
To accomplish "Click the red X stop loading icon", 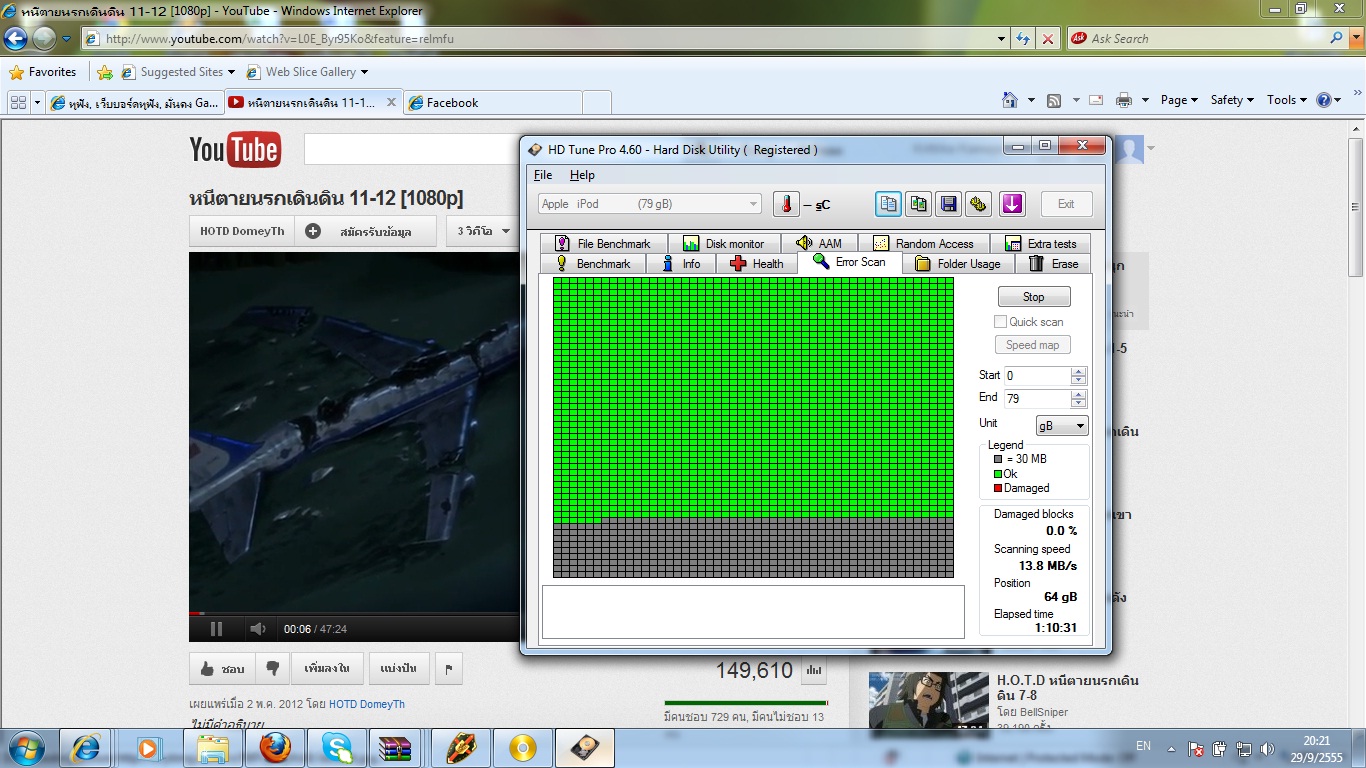I will [1048, 39].
